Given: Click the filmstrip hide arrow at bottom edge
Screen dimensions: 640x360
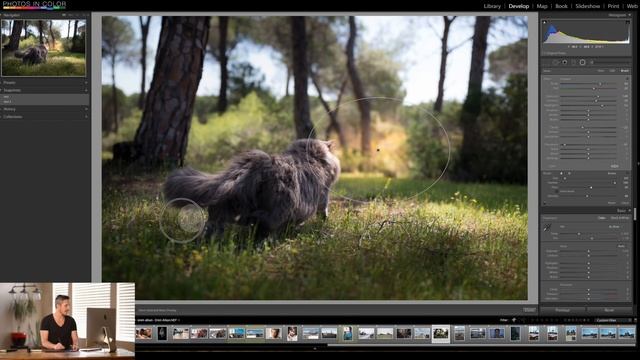Looking at the screenshot, I should (x=315, y=349).
